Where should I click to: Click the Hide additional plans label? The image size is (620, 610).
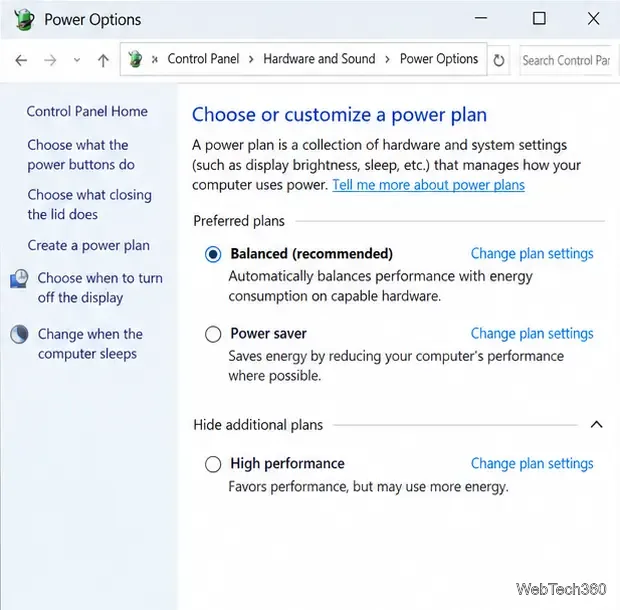[x=258, y=425]
